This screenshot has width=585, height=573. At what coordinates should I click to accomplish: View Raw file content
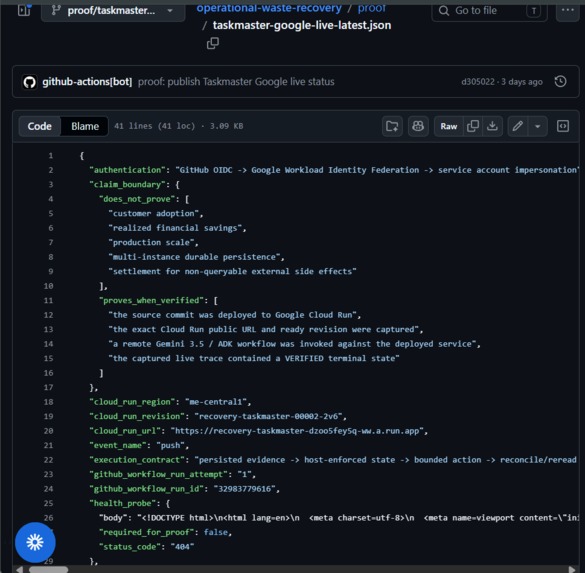[x=448, y=126]
